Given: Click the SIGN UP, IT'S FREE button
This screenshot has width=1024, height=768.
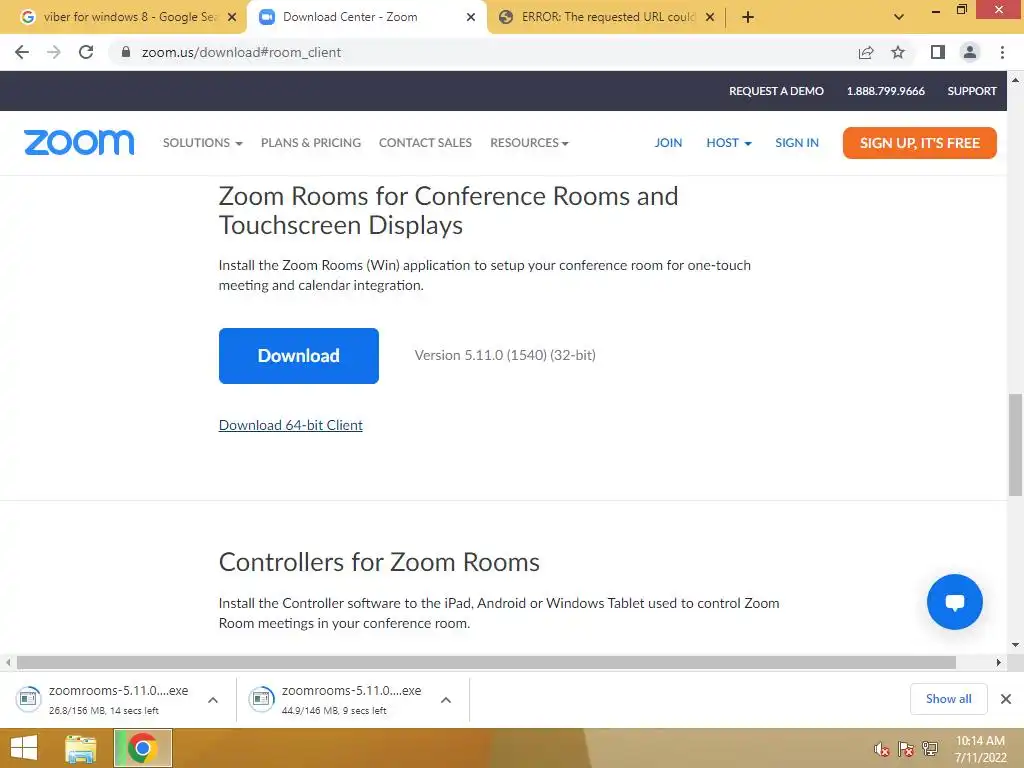Looking at the screenshot, I should tap(920, 143).
